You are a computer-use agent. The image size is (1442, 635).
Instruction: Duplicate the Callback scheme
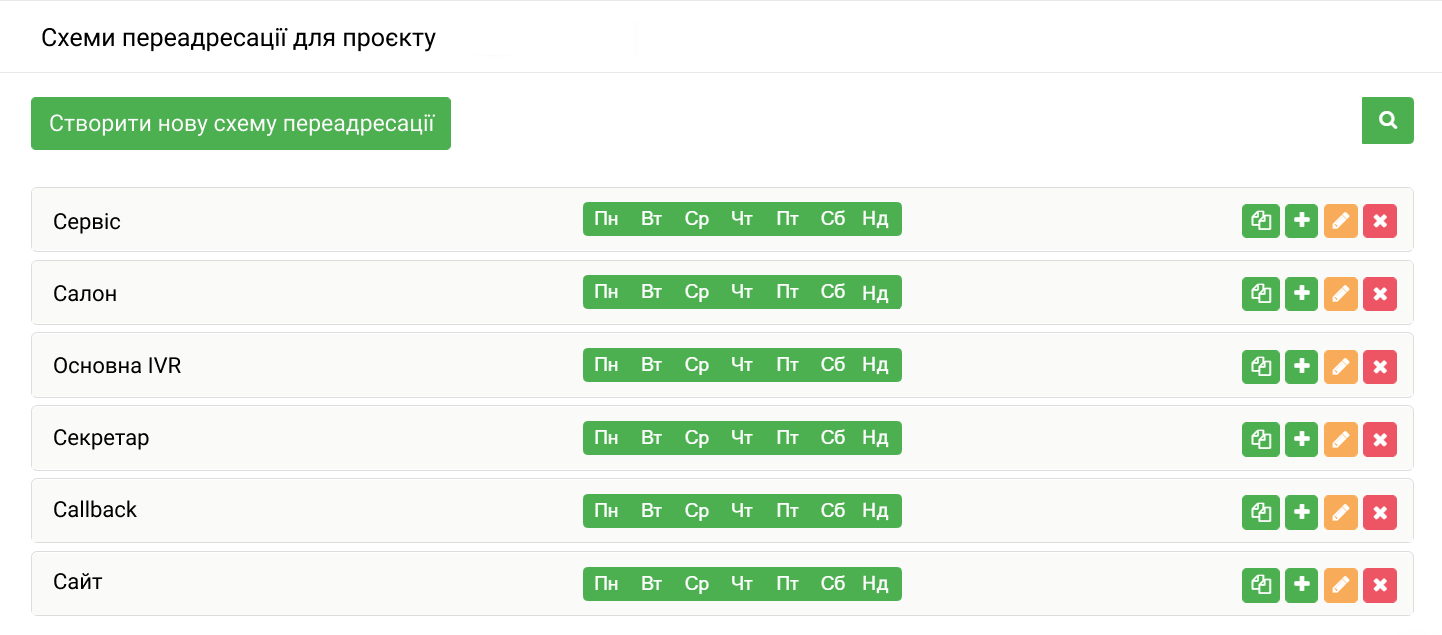pyautogui.click(x=1261, y=512)
